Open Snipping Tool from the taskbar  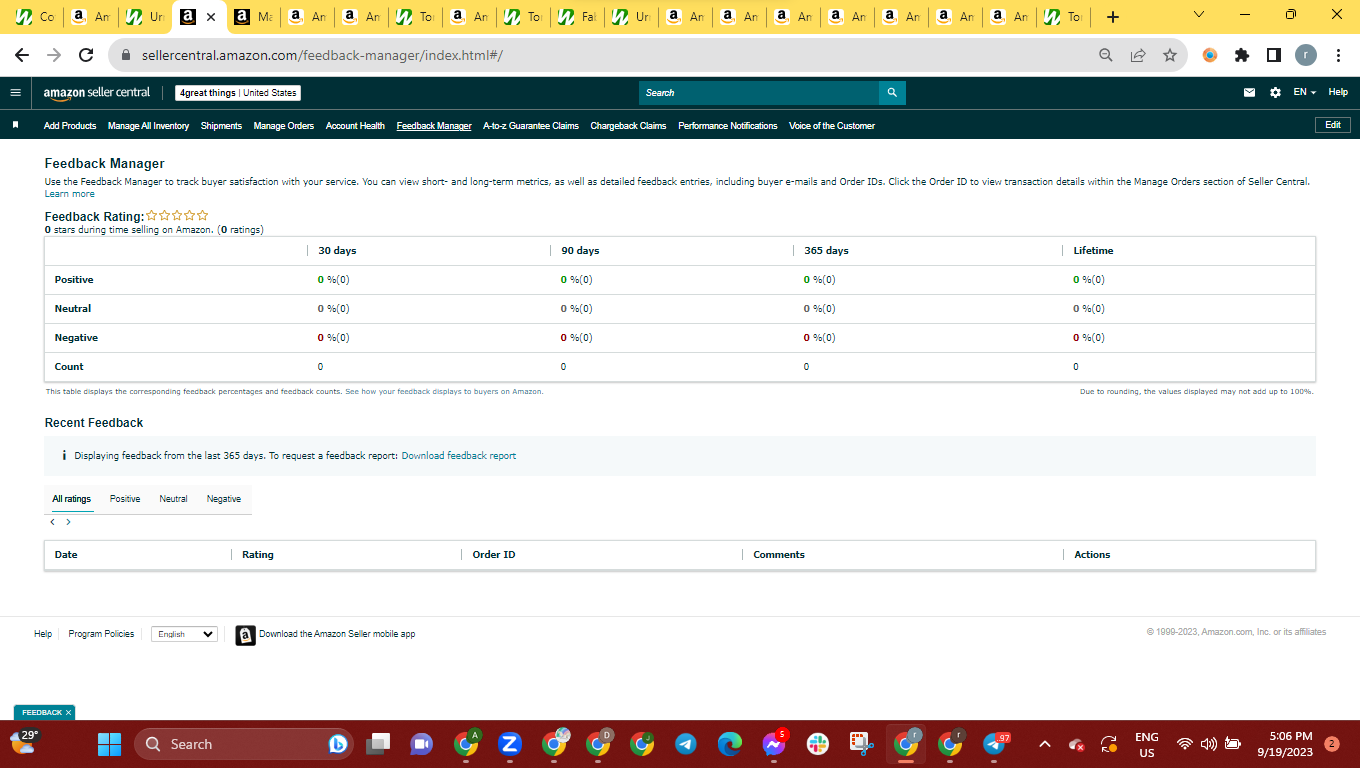click(862, 744)
